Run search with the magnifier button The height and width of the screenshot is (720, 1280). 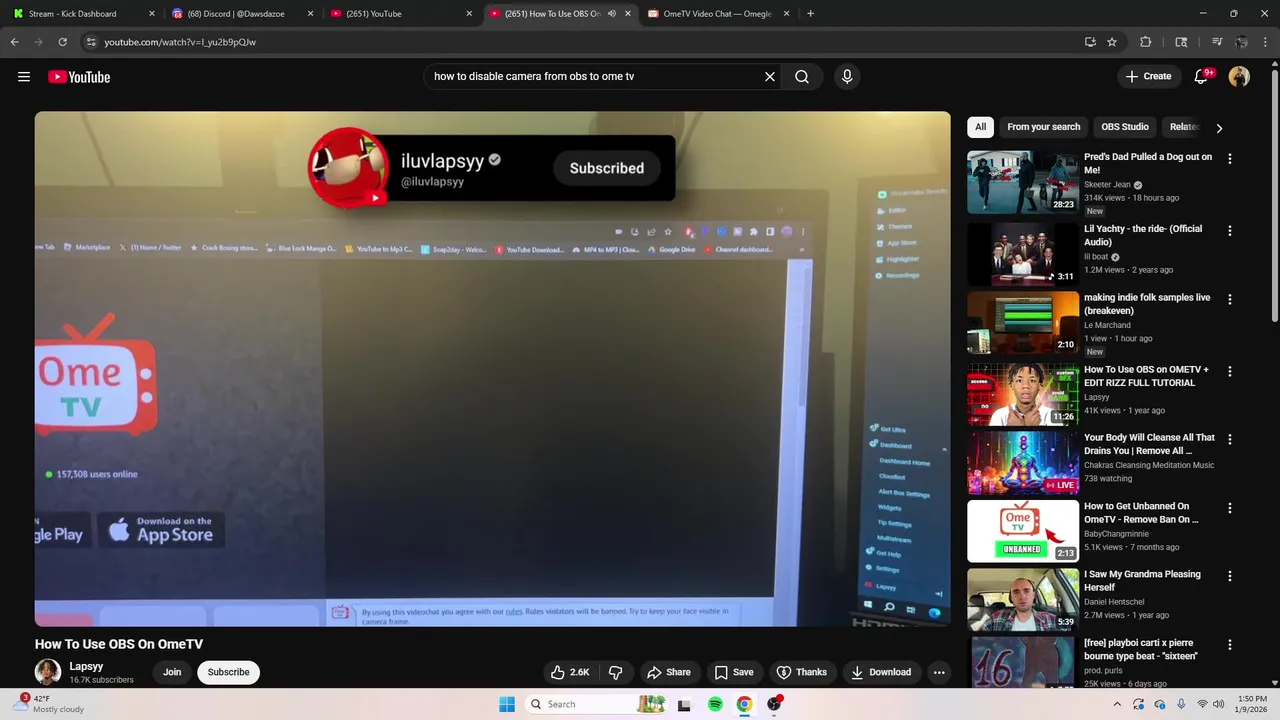click(802, 76)
